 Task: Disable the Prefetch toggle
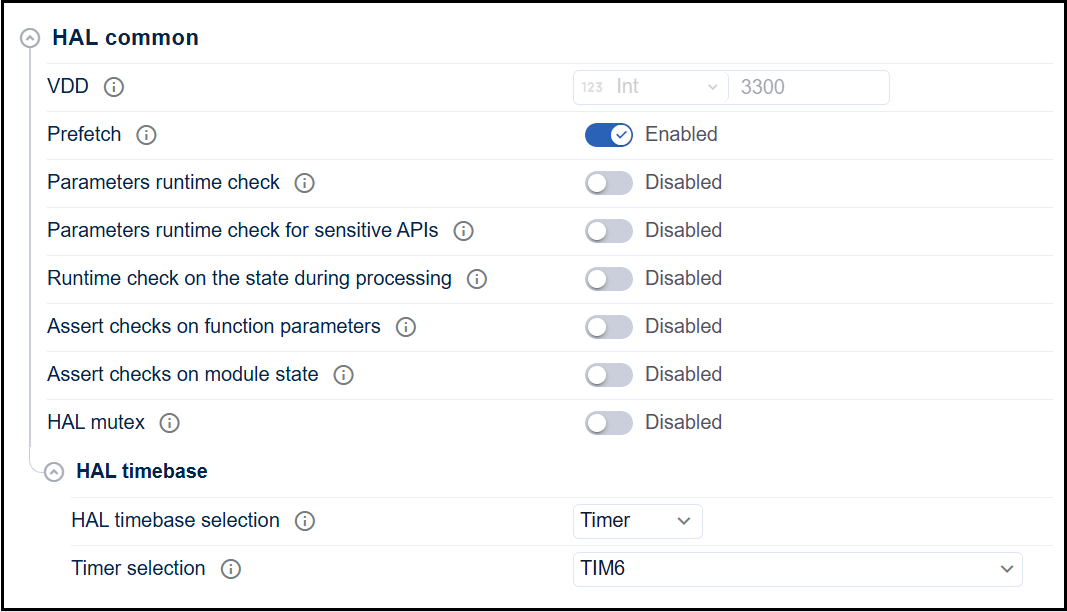pos(609,135)
